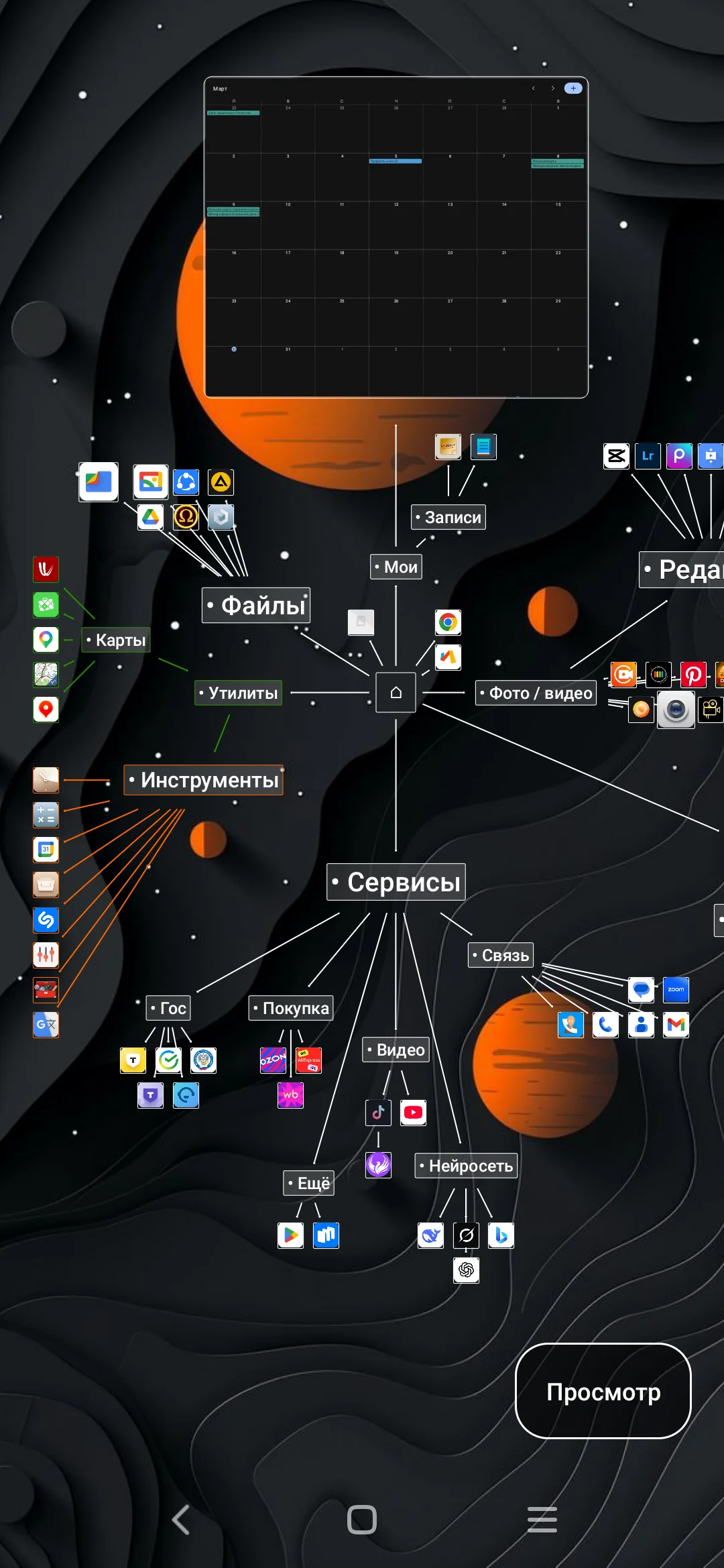Open the yellow T-Bank app icon
This screenshot has width=724, height=1568.
click(133, 1060)
